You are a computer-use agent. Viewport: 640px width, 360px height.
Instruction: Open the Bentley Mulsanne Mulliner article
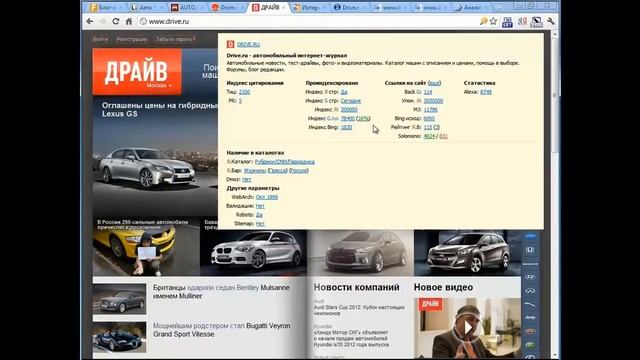point(221,291)
